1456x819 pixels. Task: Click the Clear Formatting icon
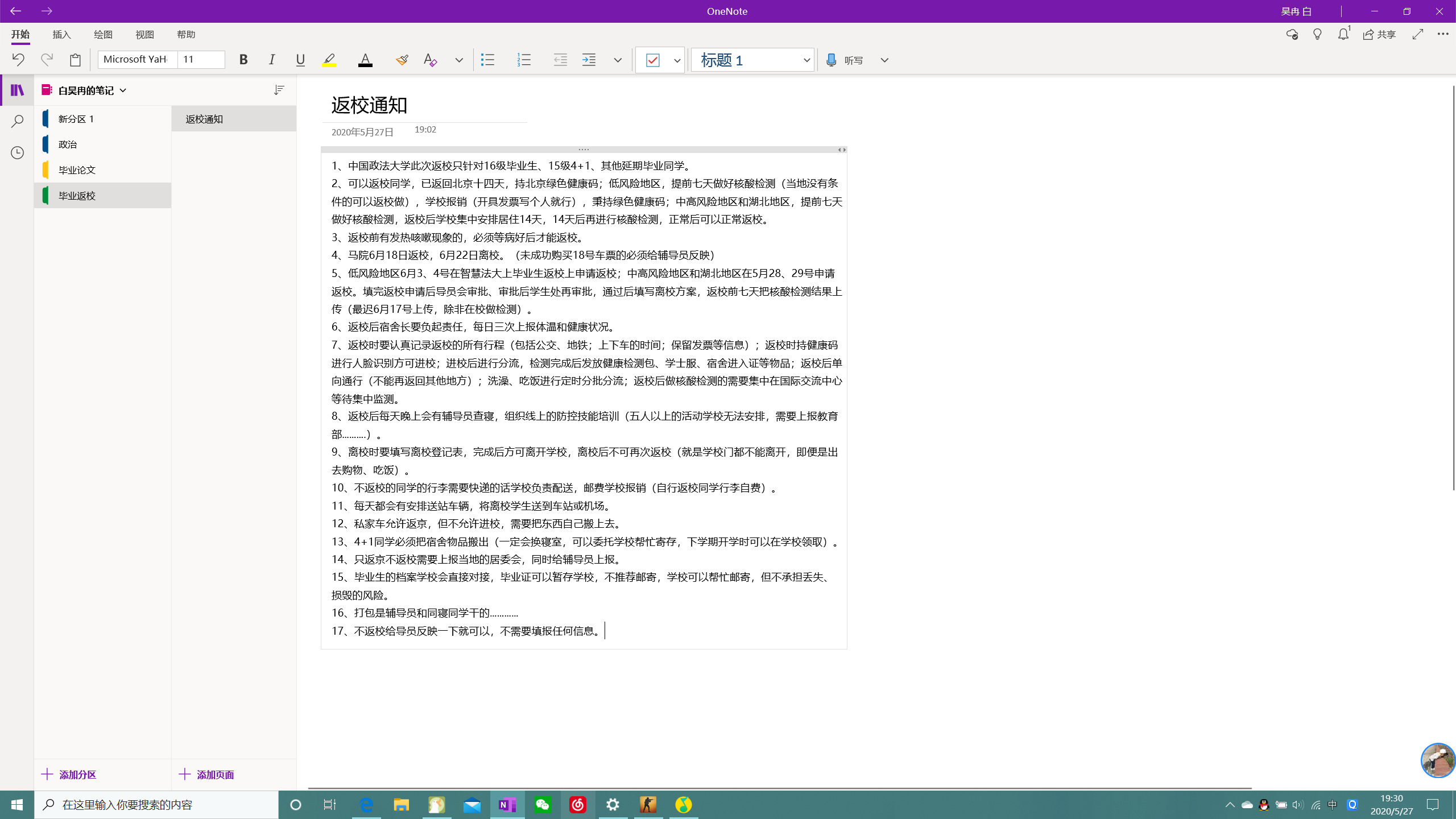[430, 60]
